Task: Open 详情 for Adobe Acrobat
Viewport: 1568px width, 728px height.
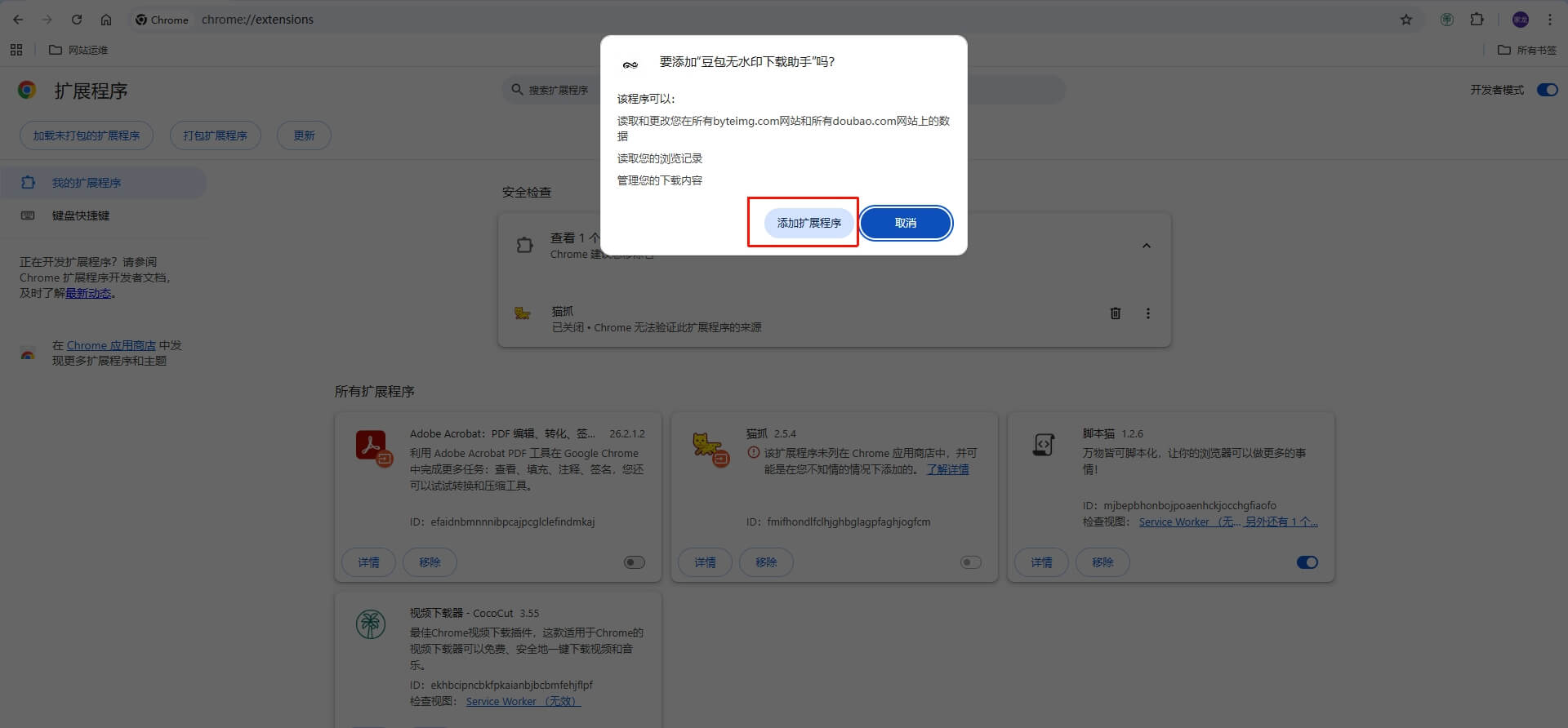Action: (x=368, y=562)
